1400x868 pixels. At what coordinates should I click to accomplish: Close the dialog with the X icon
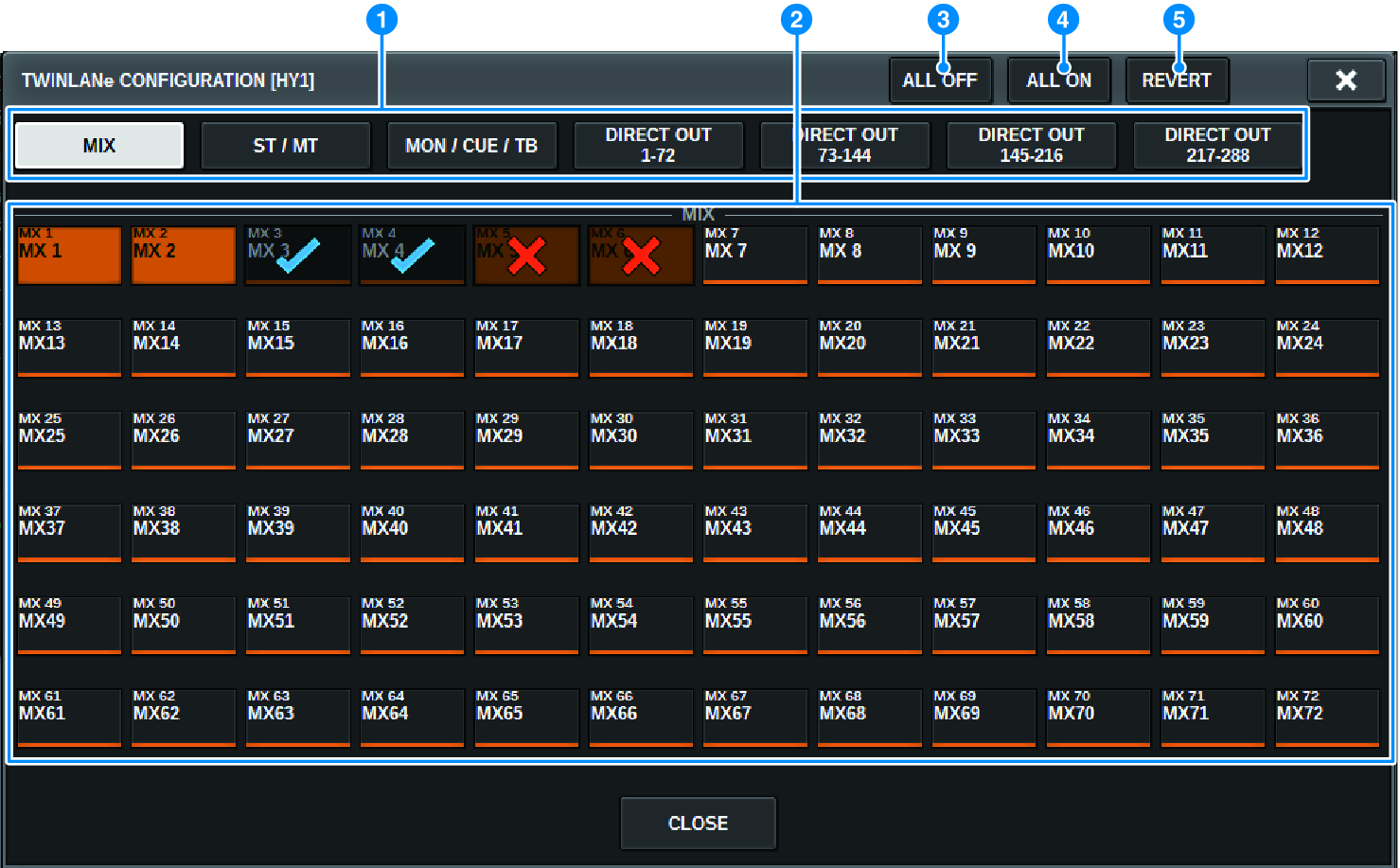tap(1345, 80)
